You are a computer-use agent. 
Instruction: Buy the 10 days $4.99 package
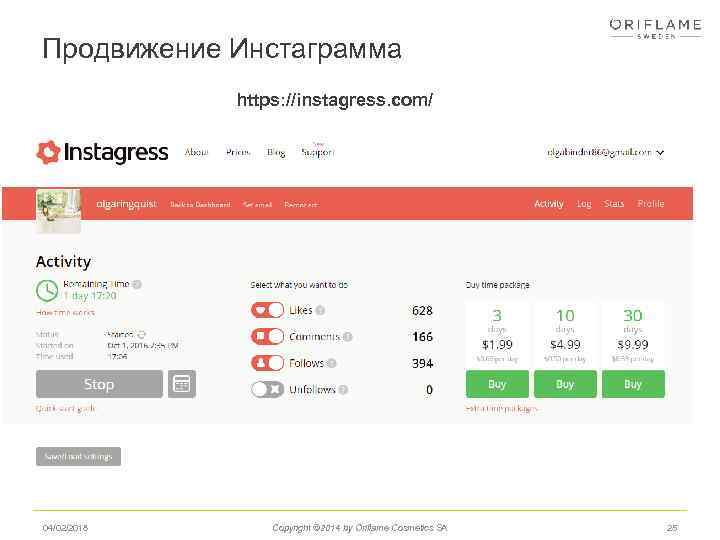pos(565,384)
